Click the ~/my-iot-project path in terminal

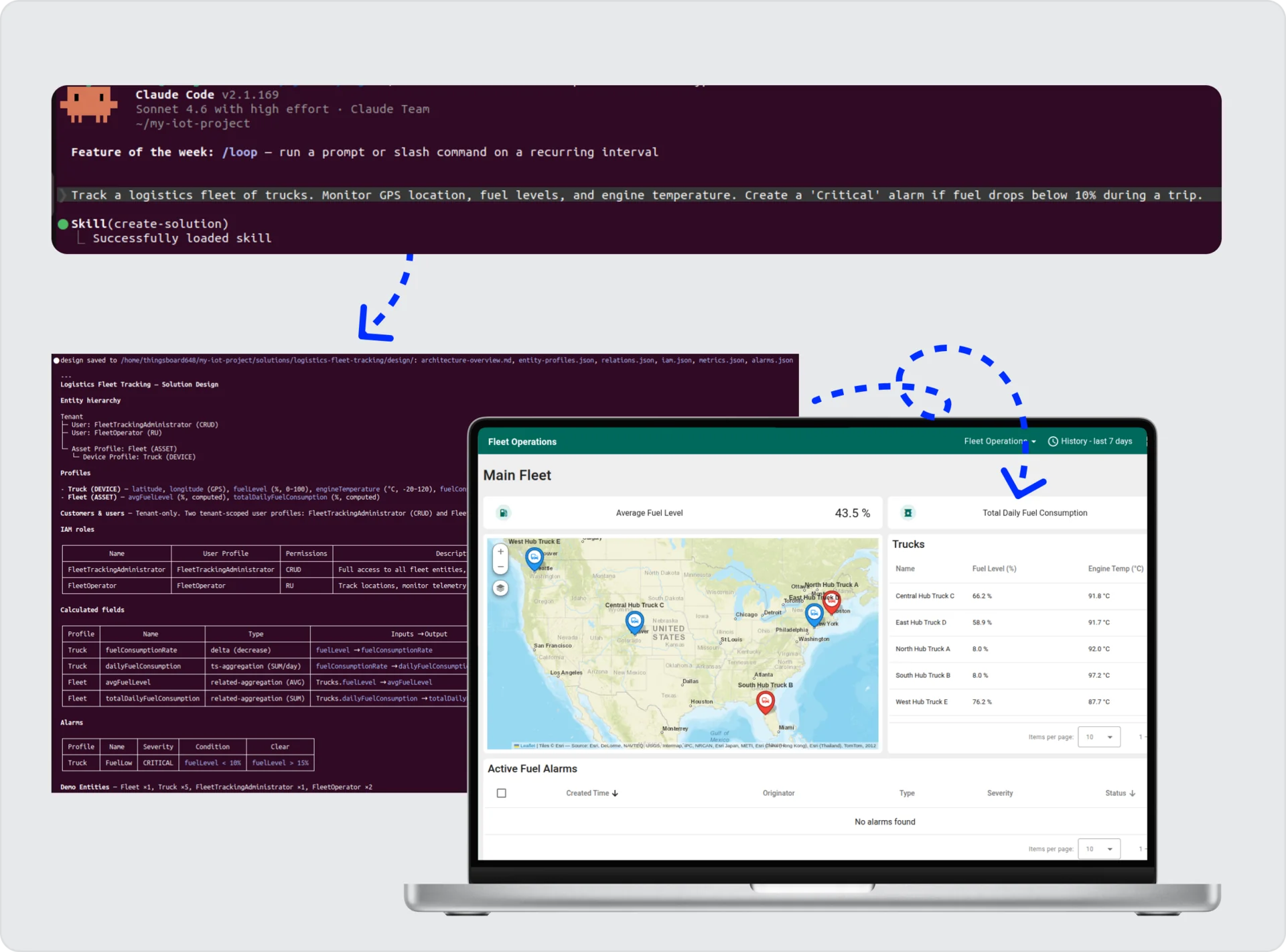pyautogui.click(x=193, y=124)
